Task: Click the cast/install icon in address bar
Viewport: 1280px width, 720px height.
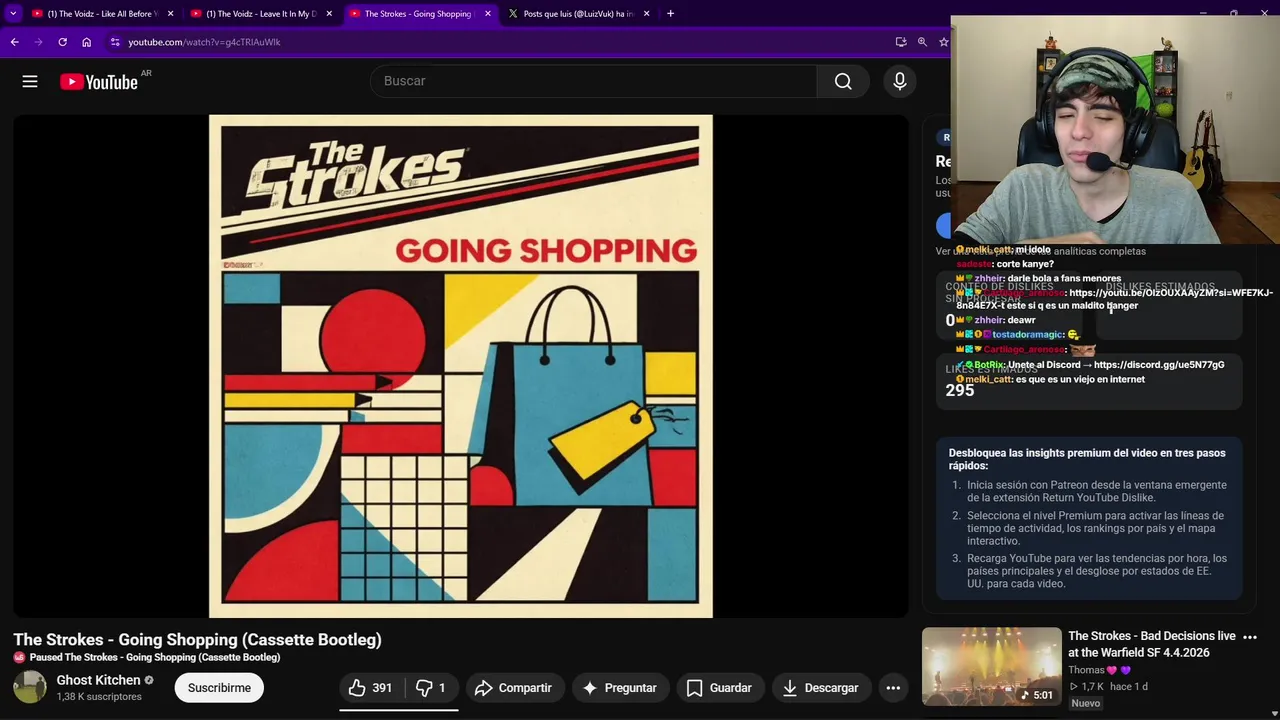Action: click(901, 42)
